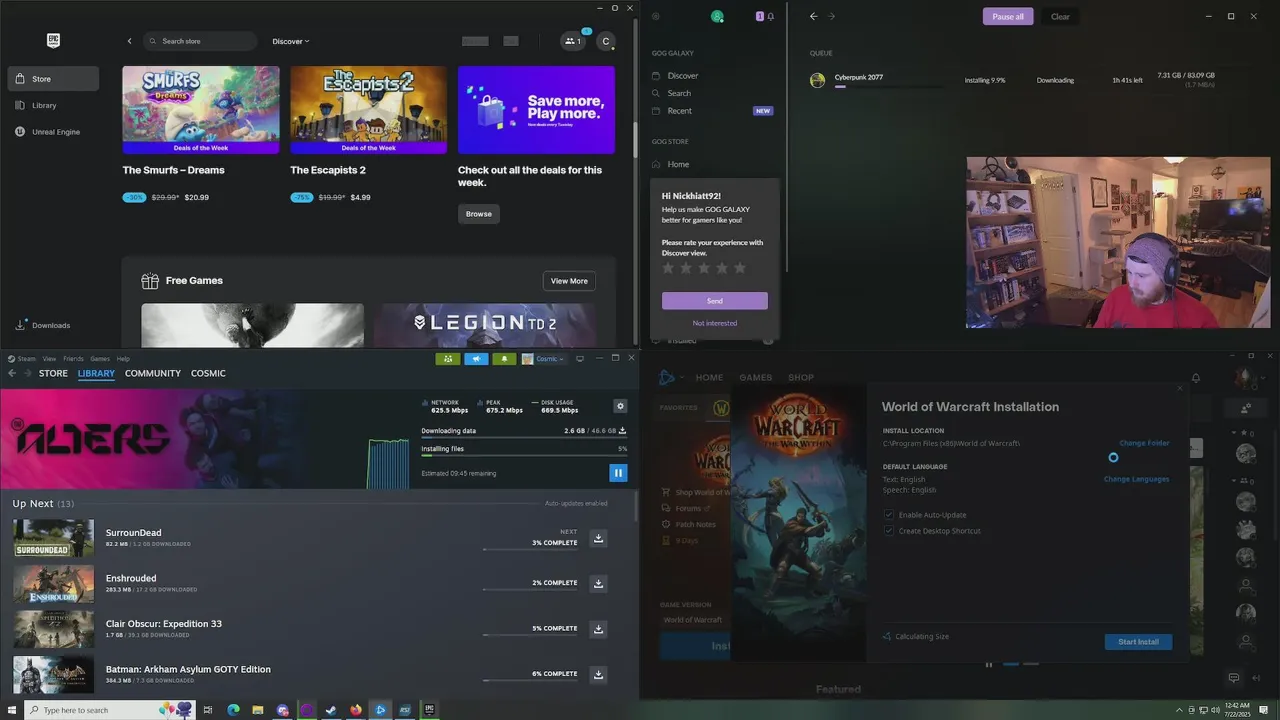
Task: Open Battle.net HOME tab
Action: pos(709,378)
